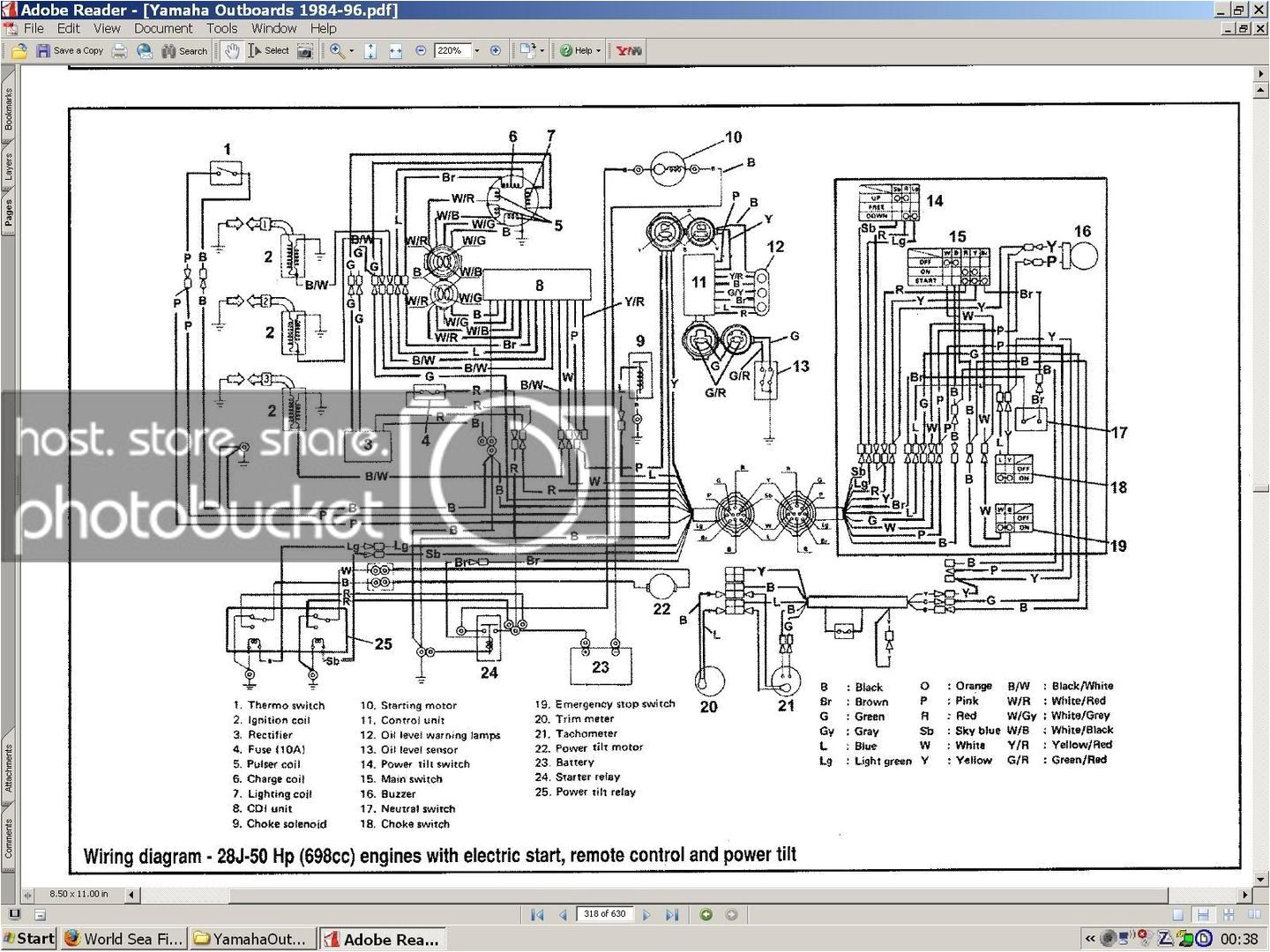1270x952 pixels.
Task: Click the 318 of 630 page field
Action: click(604, 914)
